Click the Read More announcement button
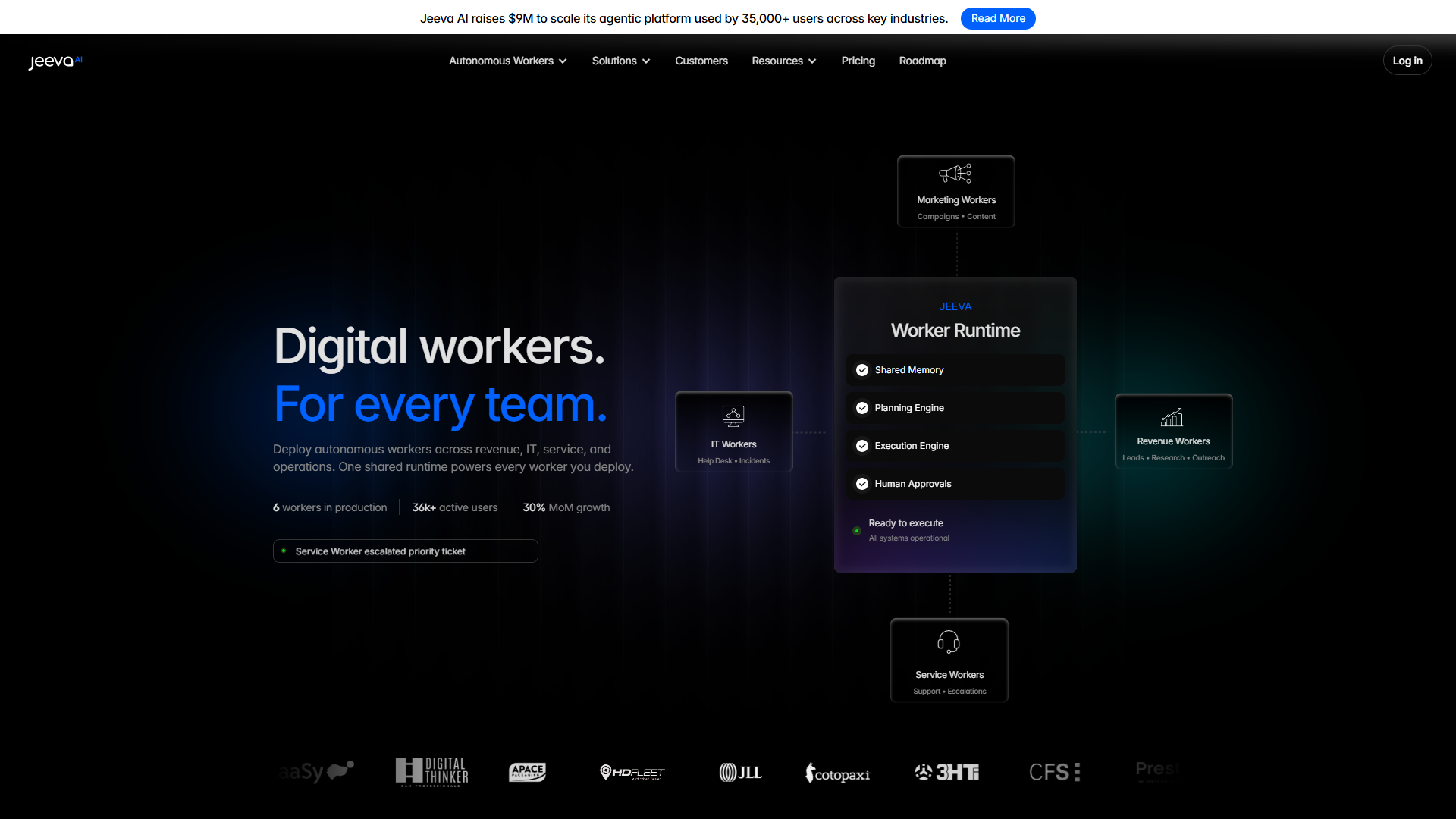 (x=998, y=18)
